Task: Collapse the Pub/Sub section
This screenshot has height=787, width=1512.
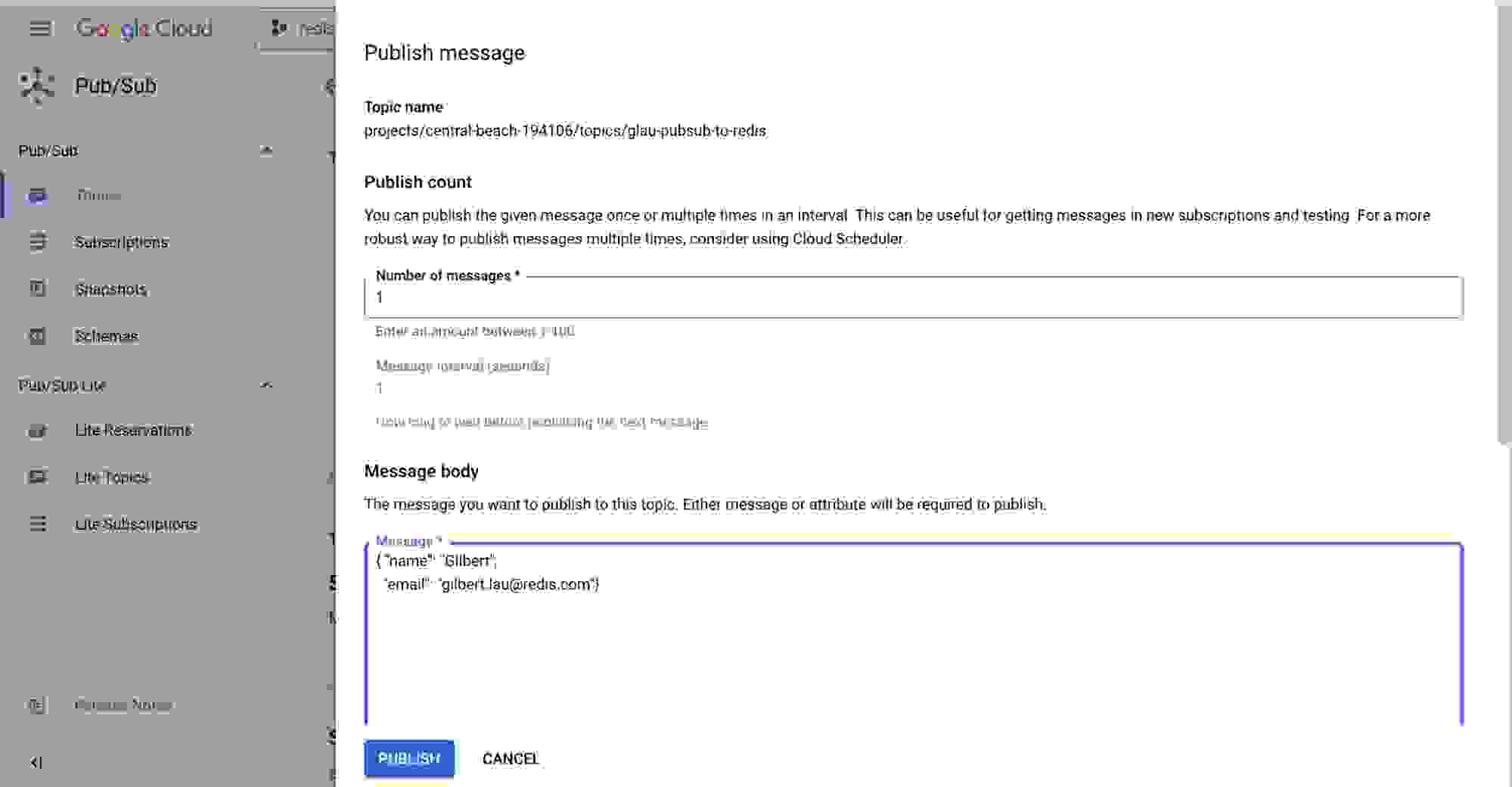Action: pos(266,150)
